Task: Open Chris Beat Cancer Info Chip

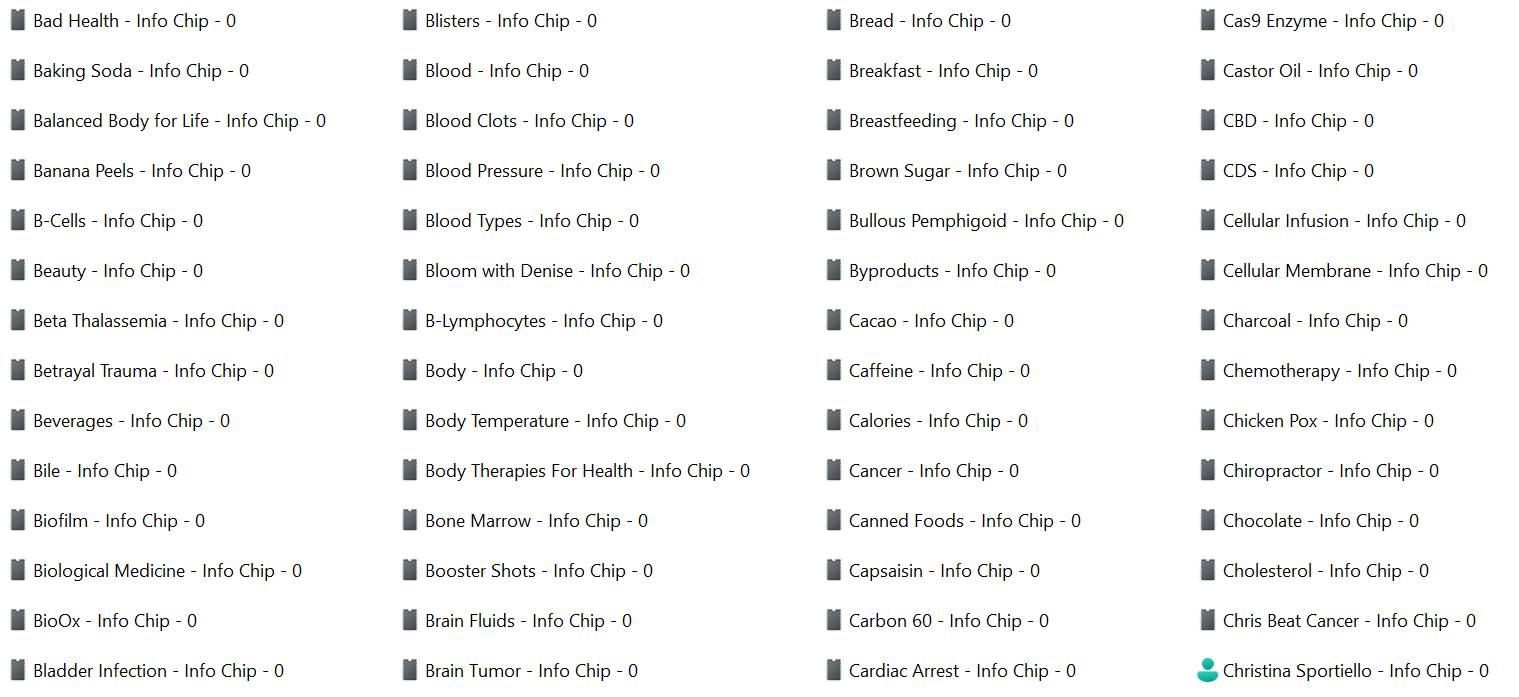Action: [1348, 621]
